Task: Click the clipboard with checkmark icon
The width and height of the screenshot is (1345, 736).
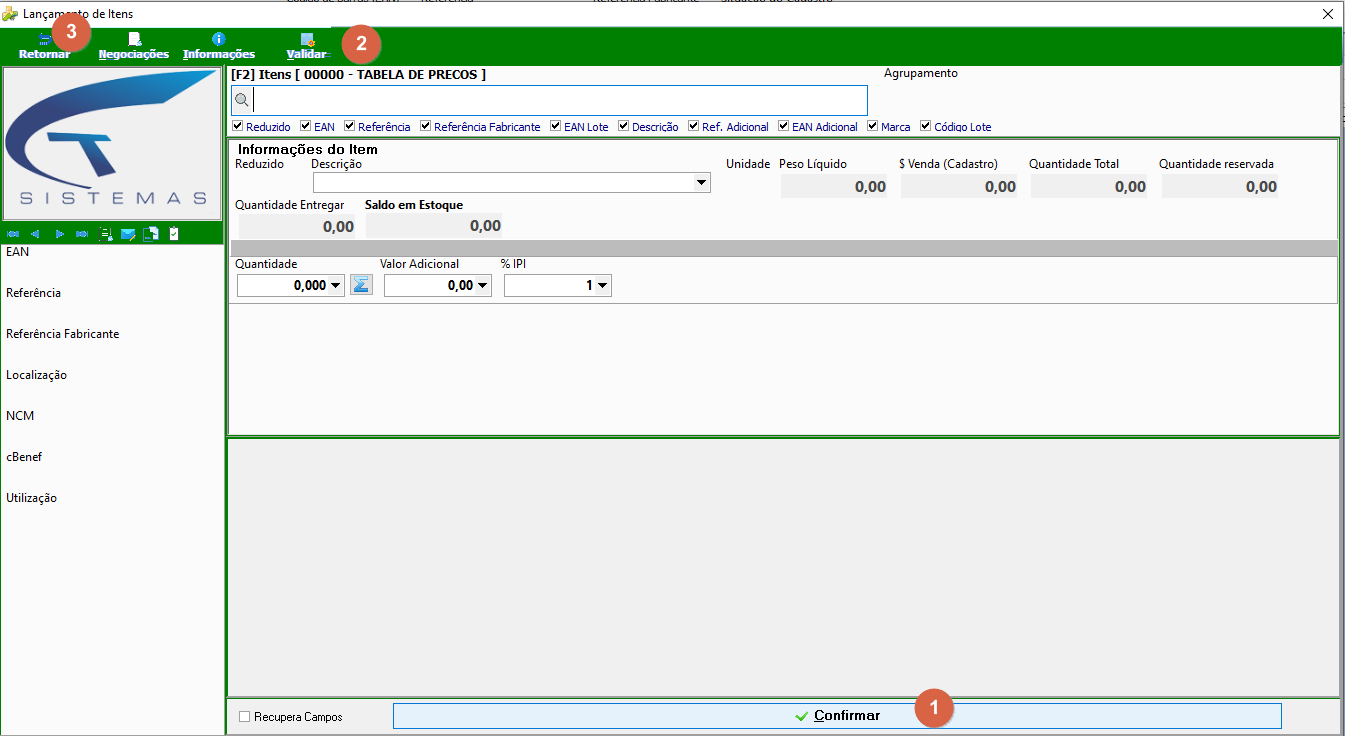Action: click(174, 234)
